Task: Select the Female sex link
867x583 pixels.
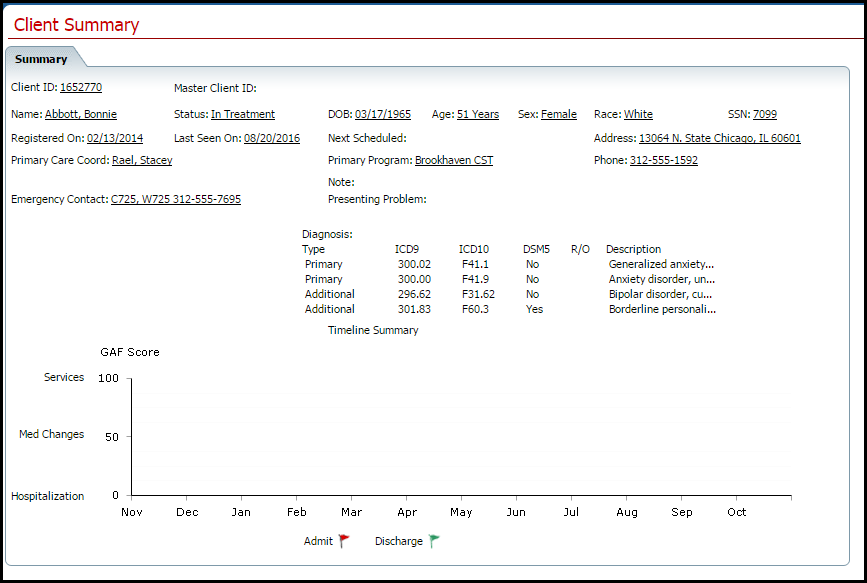Action: tap(559, 114)
